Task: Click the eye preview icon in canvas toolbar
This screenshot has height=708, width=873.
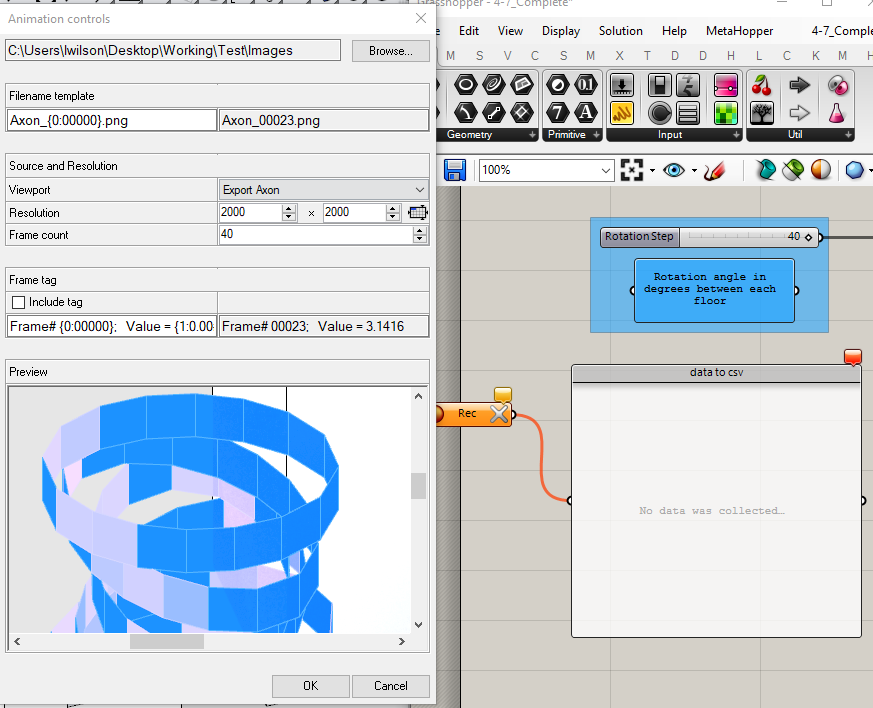Action: [674, 170]
